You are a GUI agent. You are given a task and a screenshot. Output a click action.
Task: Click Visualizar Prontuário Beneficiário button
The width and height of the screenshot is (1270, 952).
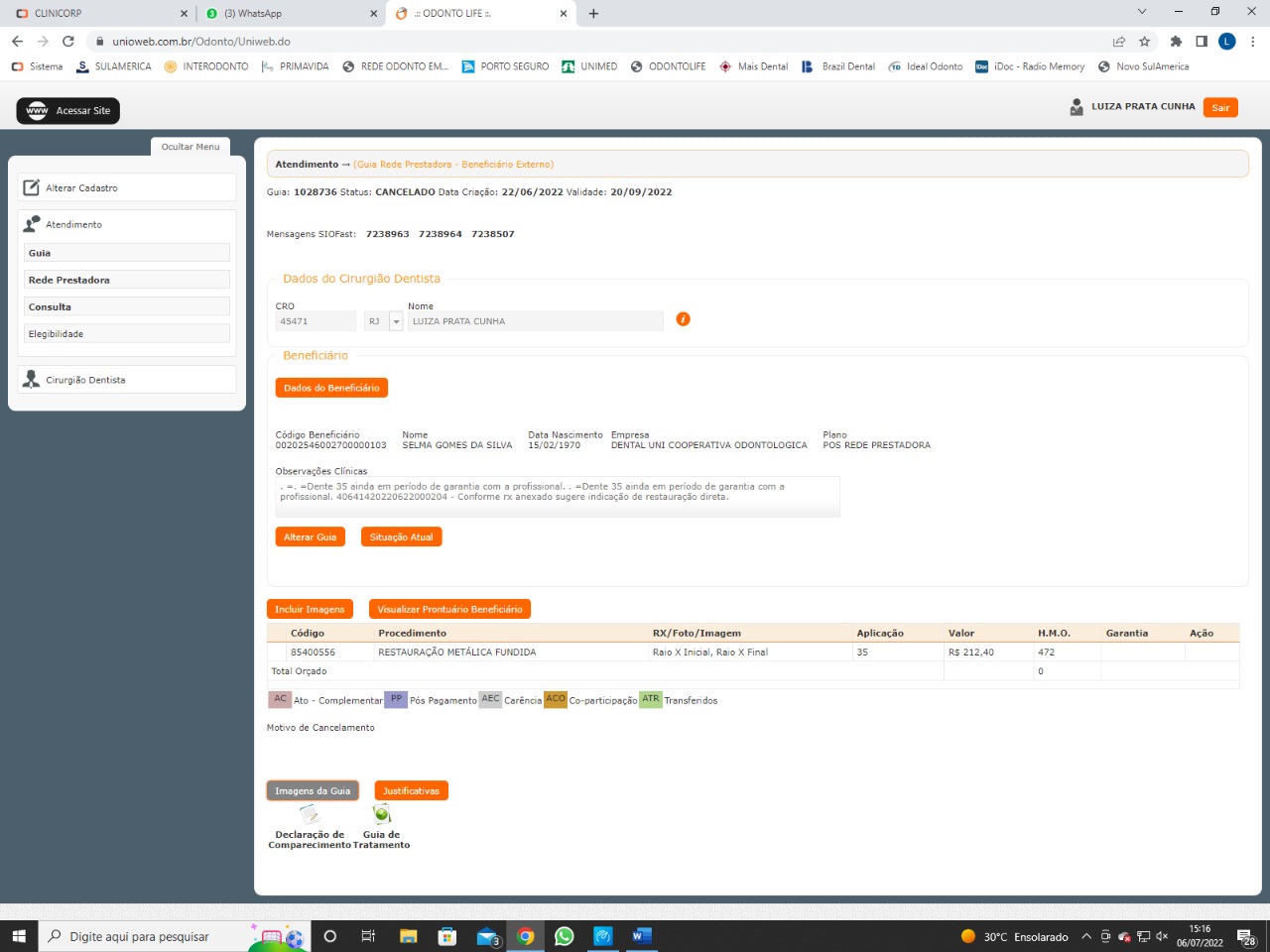coord(449,609)
